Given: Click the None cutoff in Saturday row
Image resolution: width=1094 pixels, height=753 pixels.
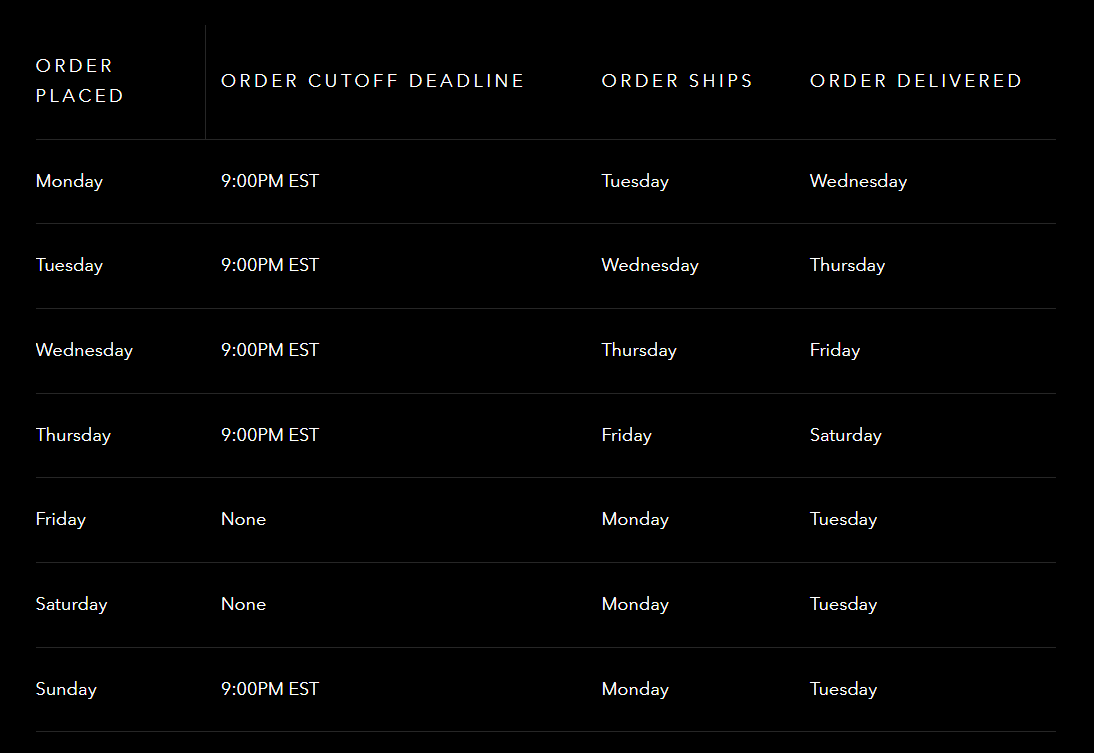Looking at the screenshot, I should tap(243, 604).
